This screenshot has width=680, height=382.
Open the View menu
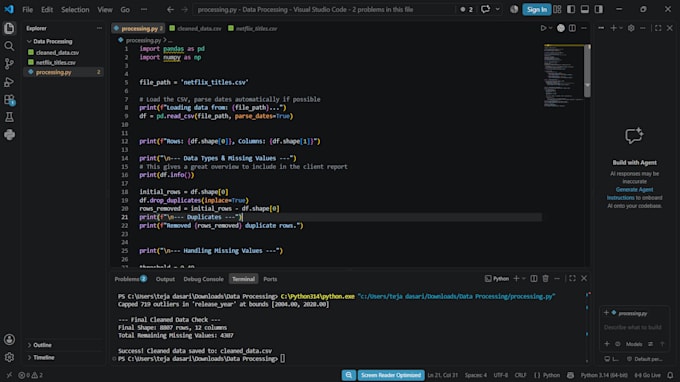click(105, 9)
